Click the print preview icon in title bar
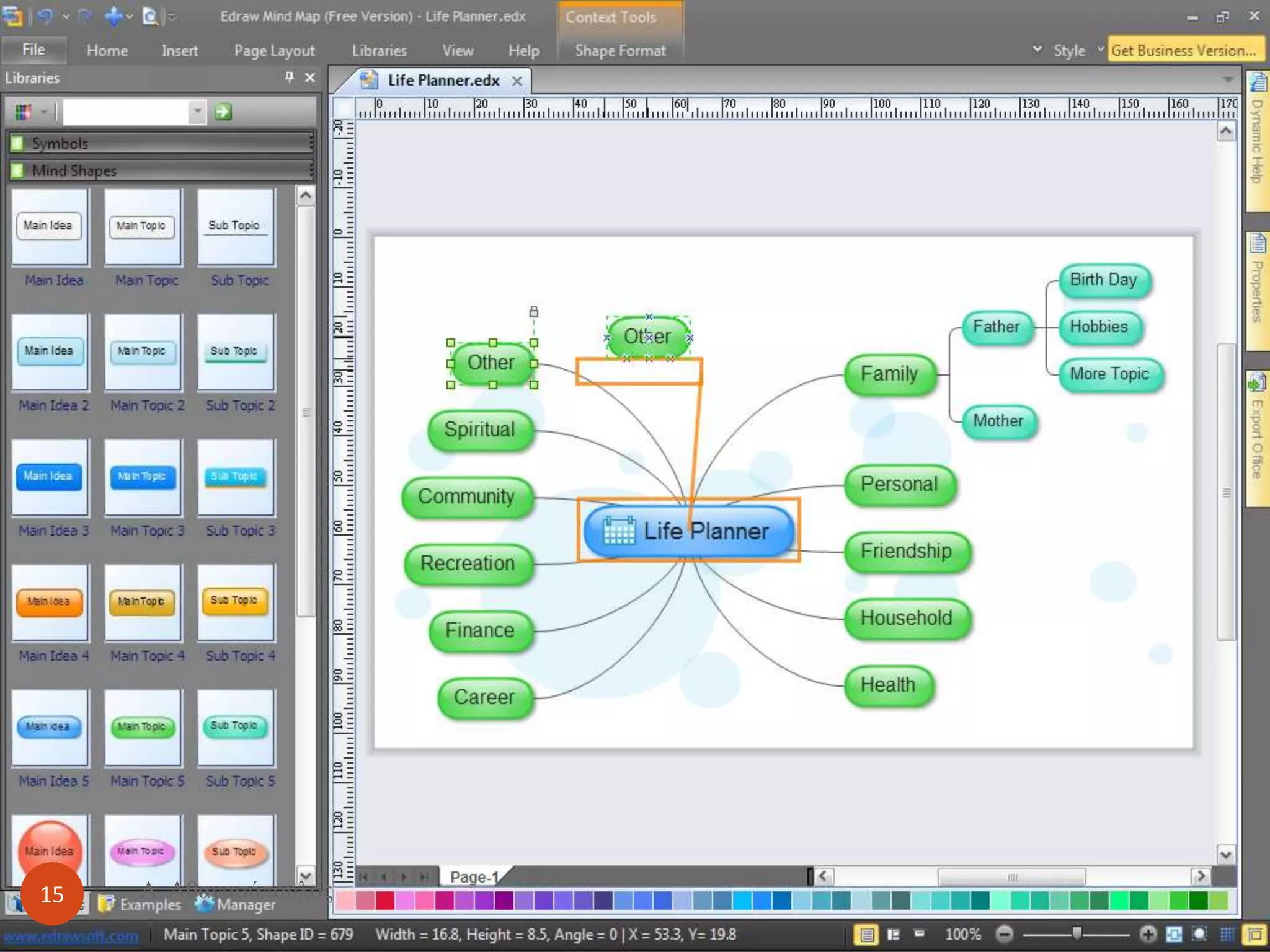1270x952 pixels. pyautogui.click(x=149, y=16)
